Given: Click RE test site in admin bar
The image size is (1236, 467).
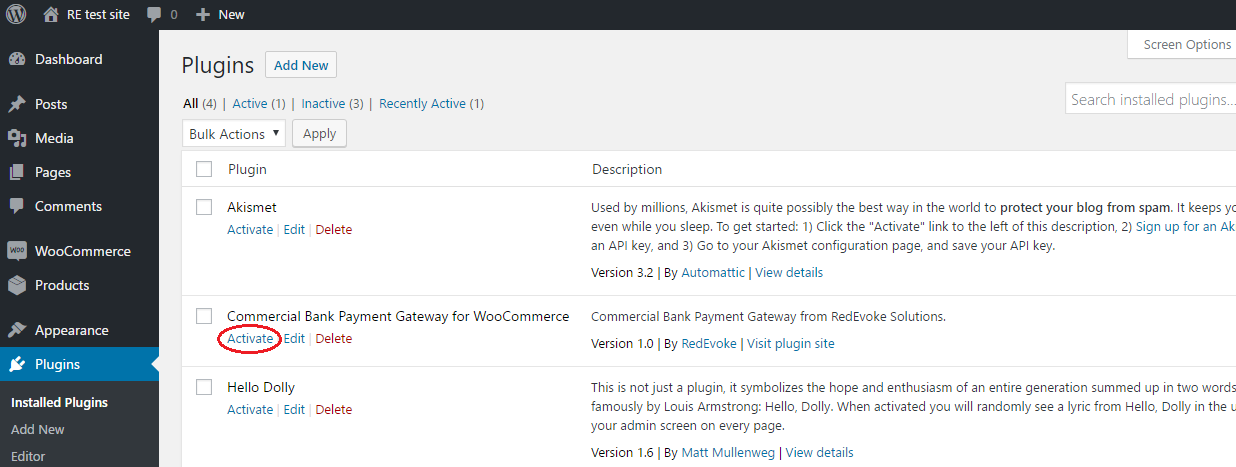Looking at the screenshot, I should pyautogui.click(x=98, y=14).
